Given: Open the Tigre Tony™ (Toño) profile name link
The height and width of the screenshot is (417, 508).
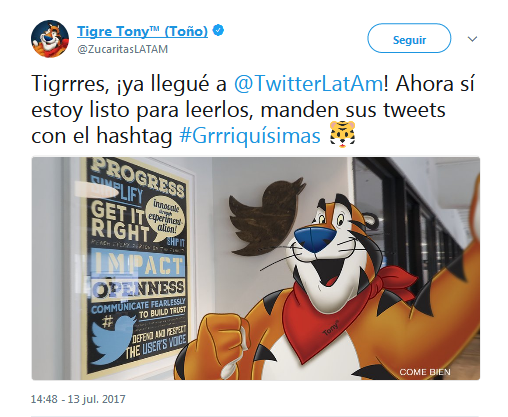Looking at the screenshot, I should (x=142, y=31).
